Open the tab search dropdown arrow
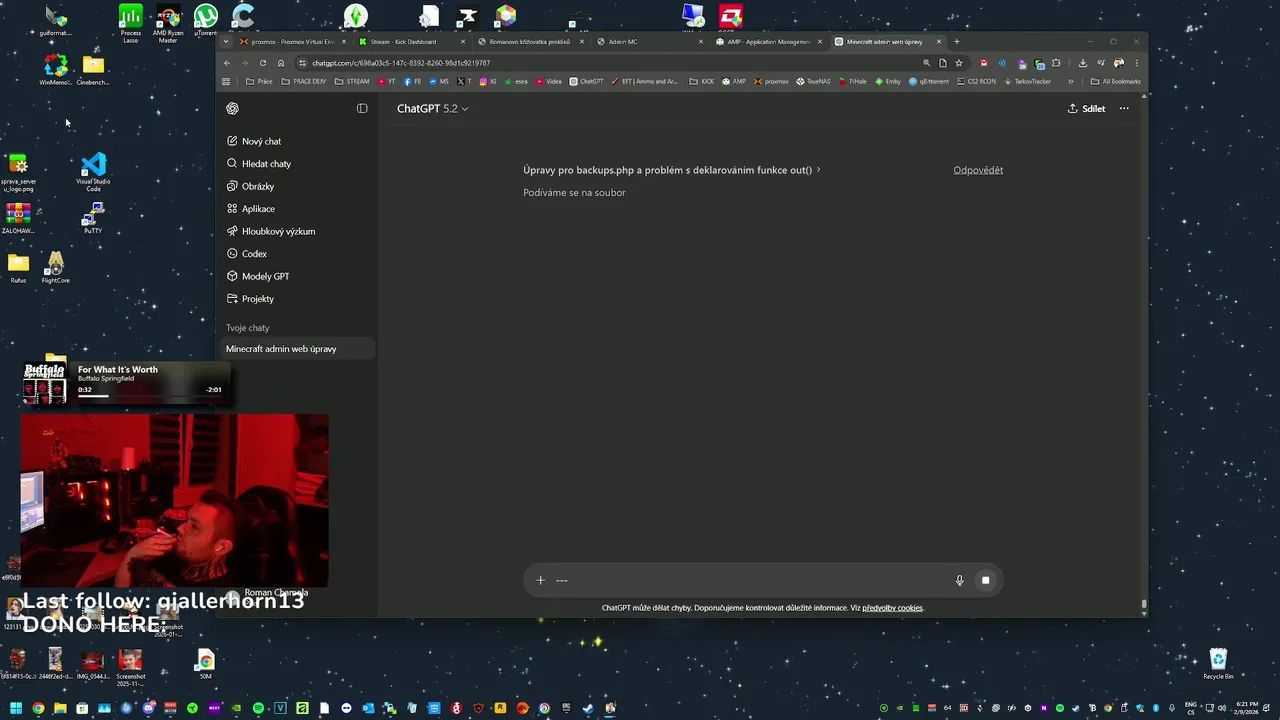 coord(227,42)
